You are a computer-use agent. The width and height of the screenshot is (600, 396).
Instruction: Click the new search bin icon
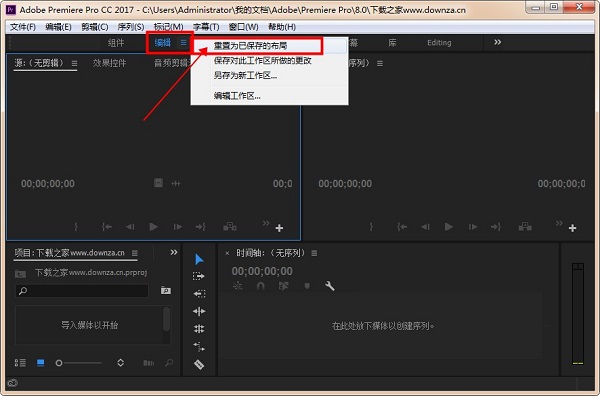[166, 290]
